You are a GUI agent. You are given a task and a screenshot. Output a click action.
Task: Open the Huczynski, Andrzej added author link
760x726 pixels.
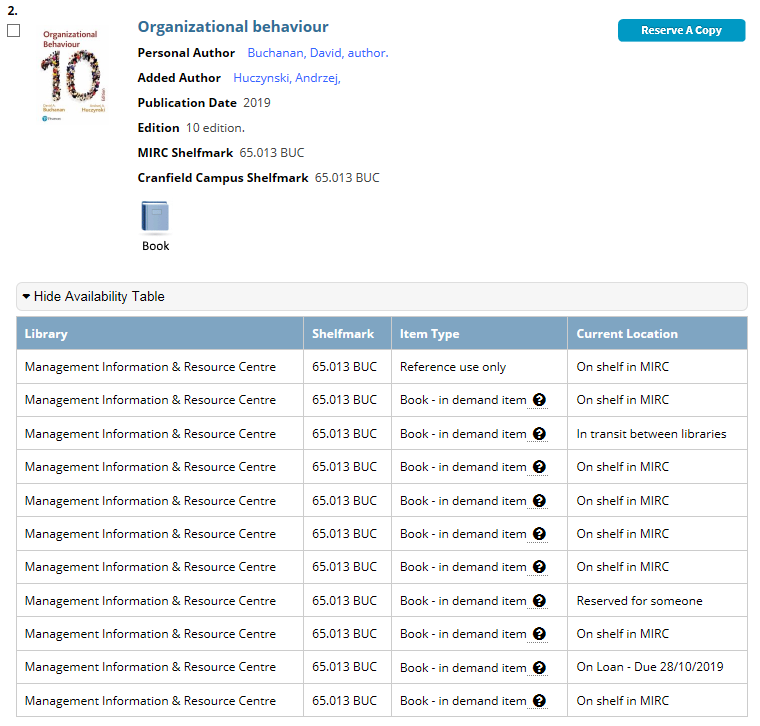tap(287, 78)
